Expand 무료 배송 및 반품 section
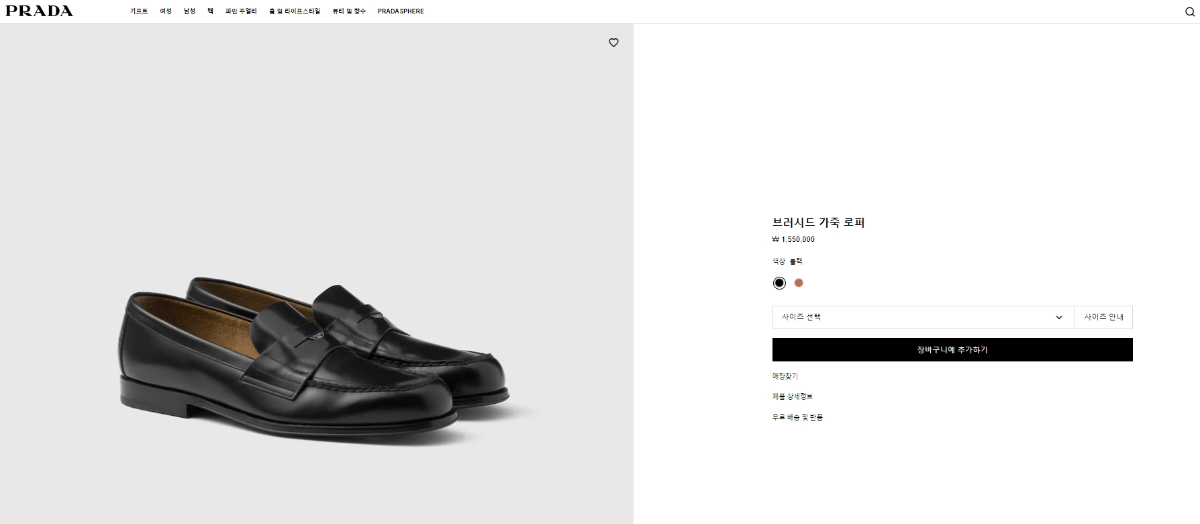This screenshot has height=524, width=1200. 797,417
